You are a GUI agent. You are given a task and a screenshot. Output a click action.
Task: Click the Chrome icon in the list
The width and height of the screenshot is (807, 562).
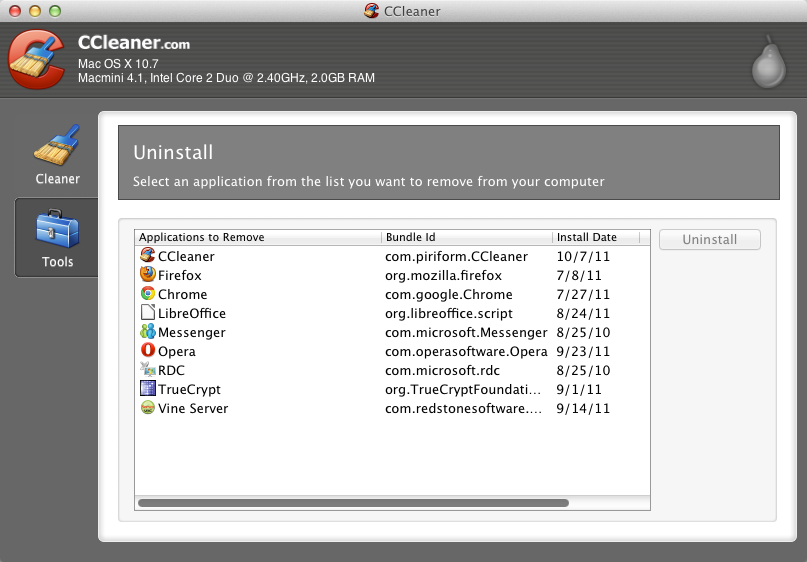(148, 294)
